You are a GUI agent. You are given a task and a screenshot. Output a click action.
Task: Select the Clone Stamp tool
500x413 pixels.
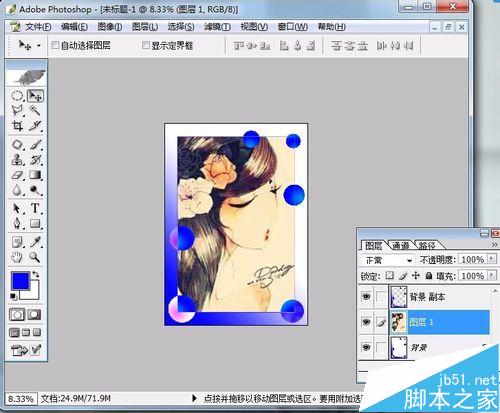click(17, 160)
